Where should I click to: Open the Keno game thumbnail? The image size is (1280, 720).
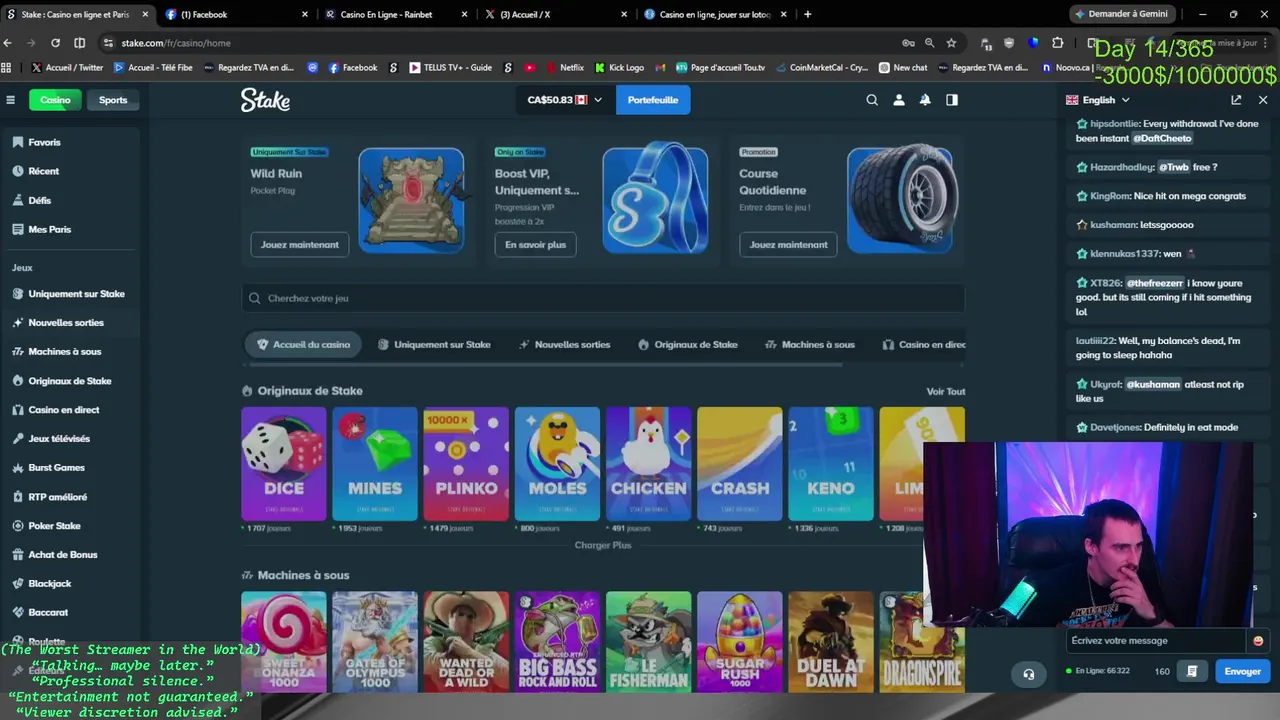831,464
